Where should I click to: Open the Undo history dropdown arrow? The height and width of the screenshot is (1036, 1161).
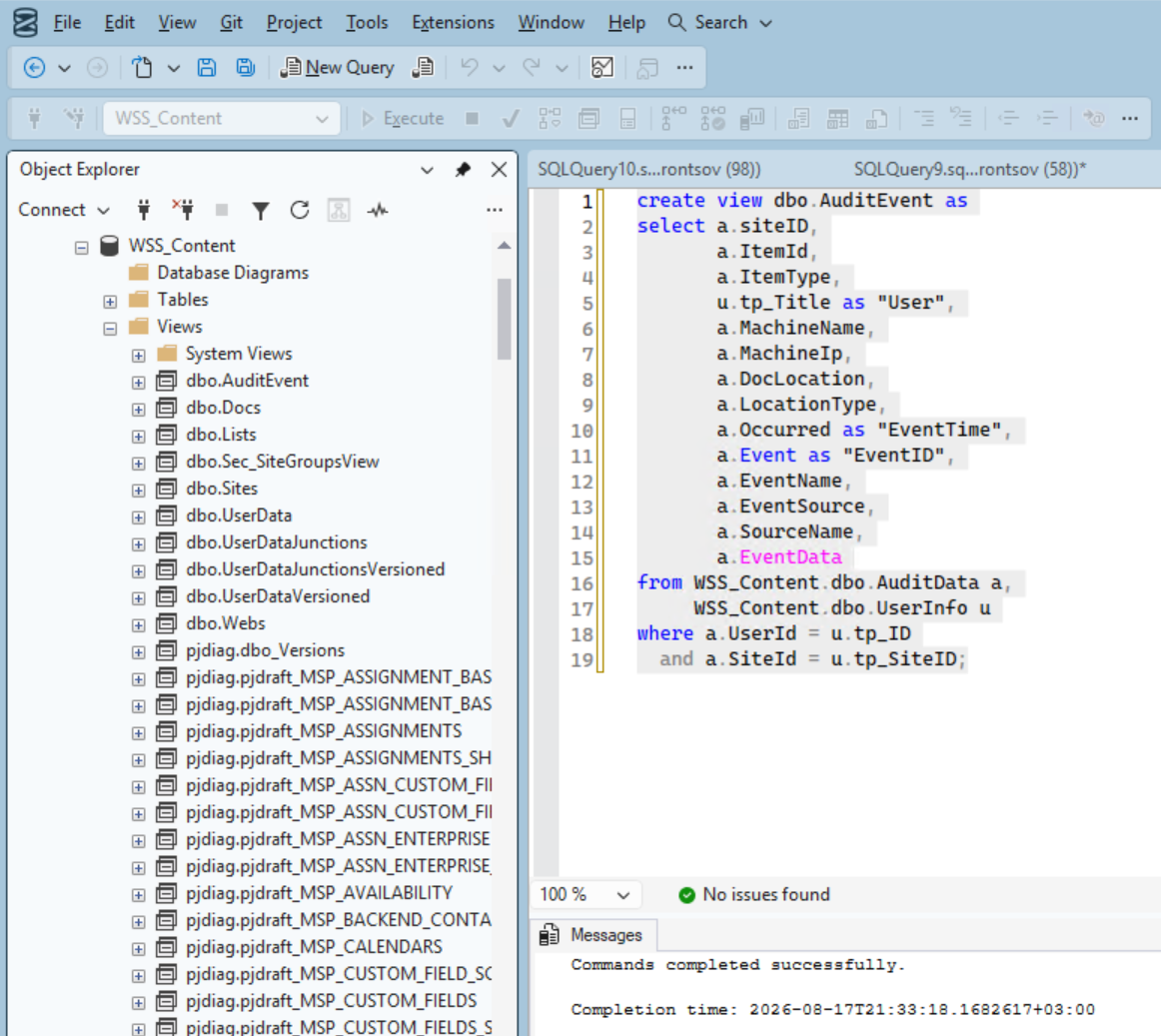point(499,68)
